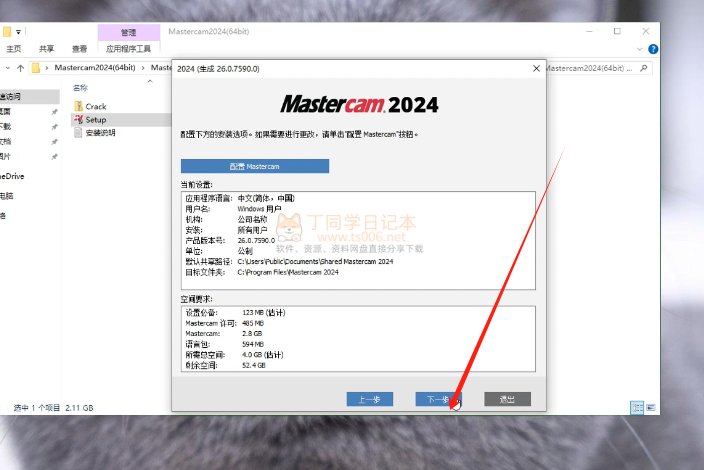This screenshot has height=470, width=704.
Task: Close the Mastercam 2024 installer dialog
Action: coord(536,68)
